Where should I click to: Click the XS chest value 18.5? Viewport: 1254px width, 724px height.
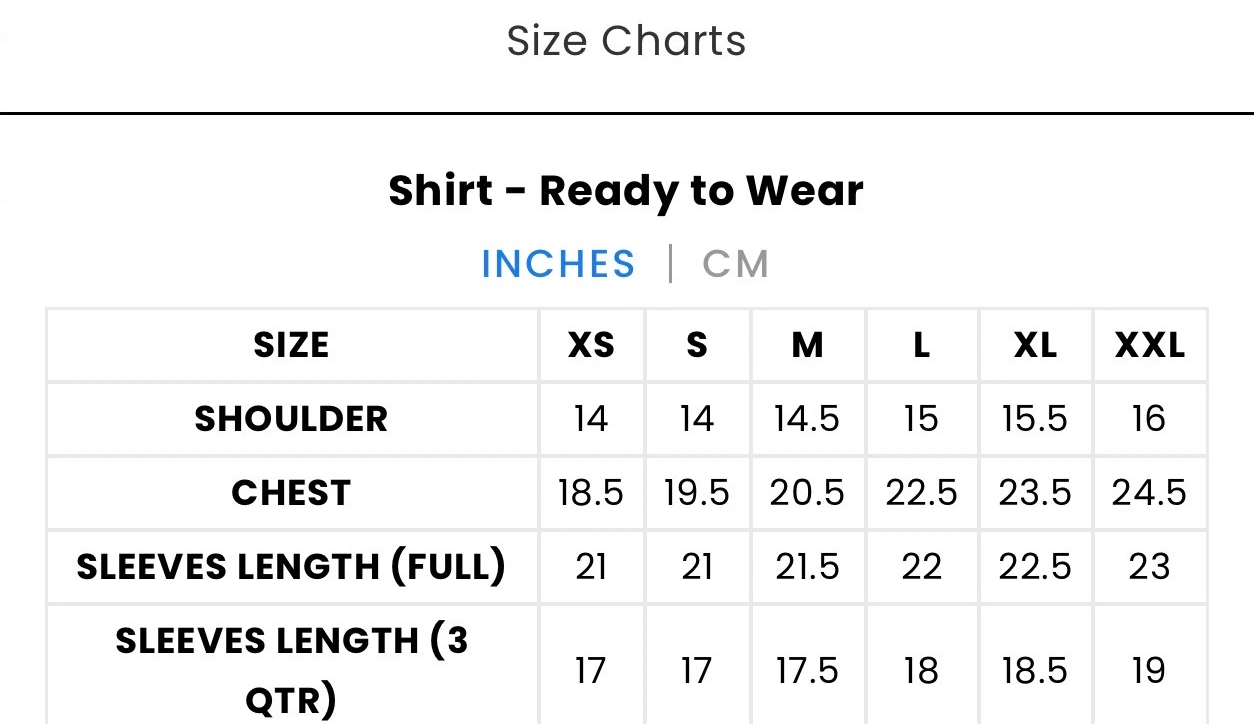pyautogui.click(x=591, y=493)
